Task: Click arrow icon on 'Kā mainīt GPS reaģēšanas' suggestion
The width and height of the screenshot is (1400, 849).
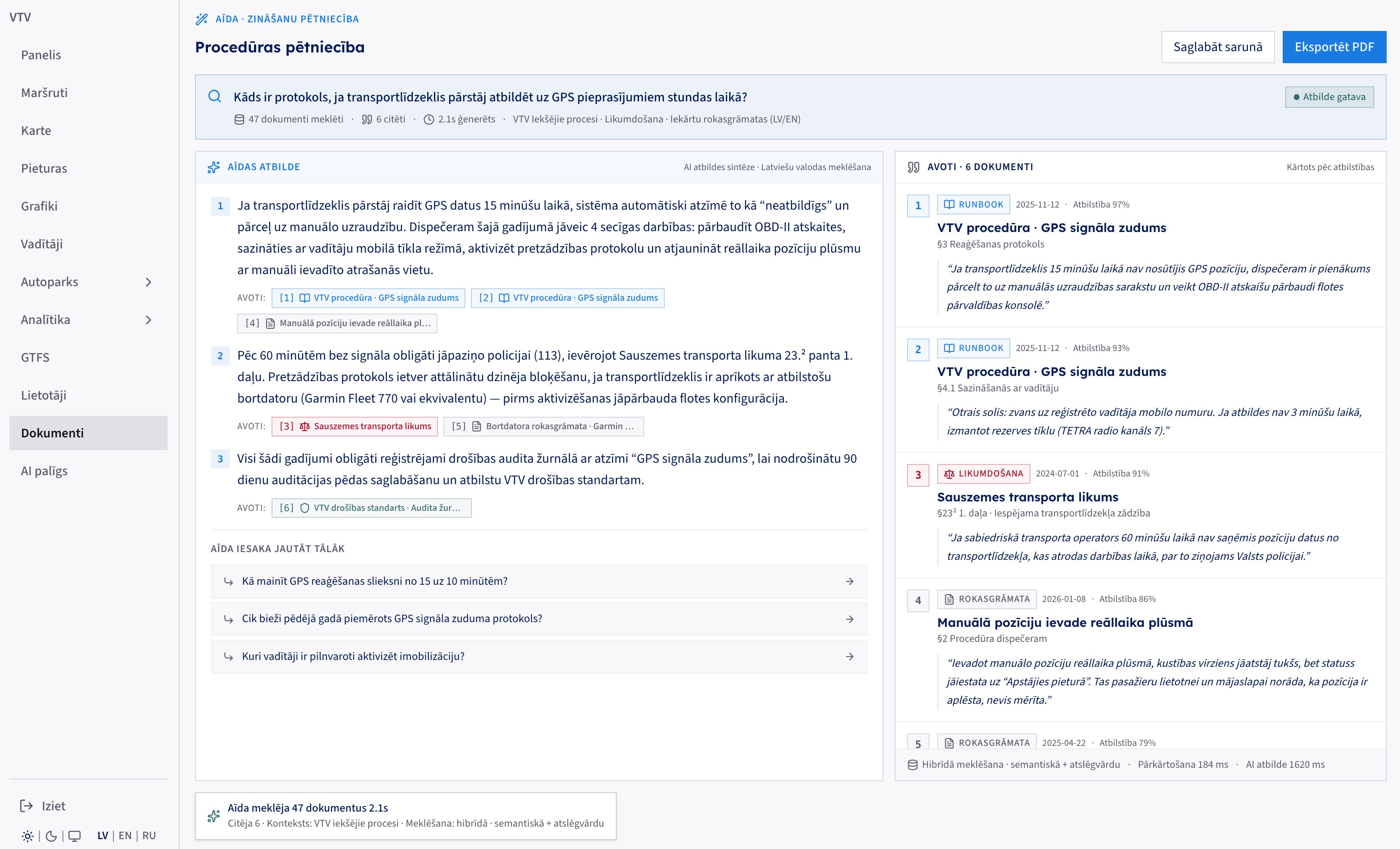Action: coord(850,581)
